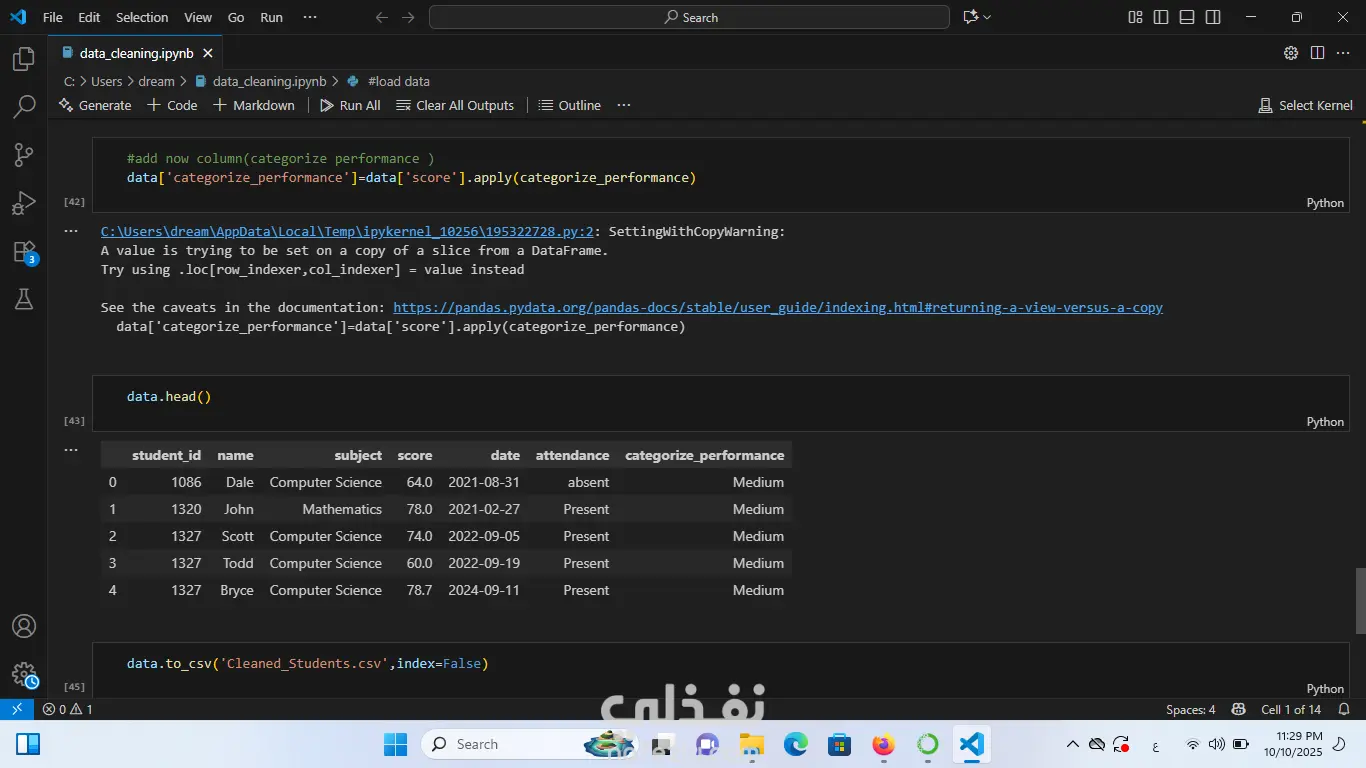Image resolution: width=1366 pixels, height=768 pixels.
Task: Open the Explorer view in activity bar
Action: (24, 60)
